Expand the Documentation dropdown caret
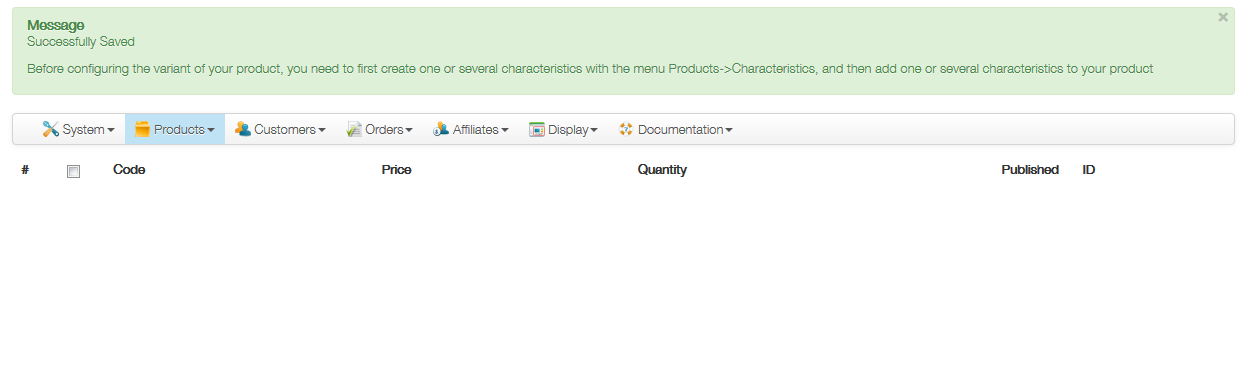 729,130
